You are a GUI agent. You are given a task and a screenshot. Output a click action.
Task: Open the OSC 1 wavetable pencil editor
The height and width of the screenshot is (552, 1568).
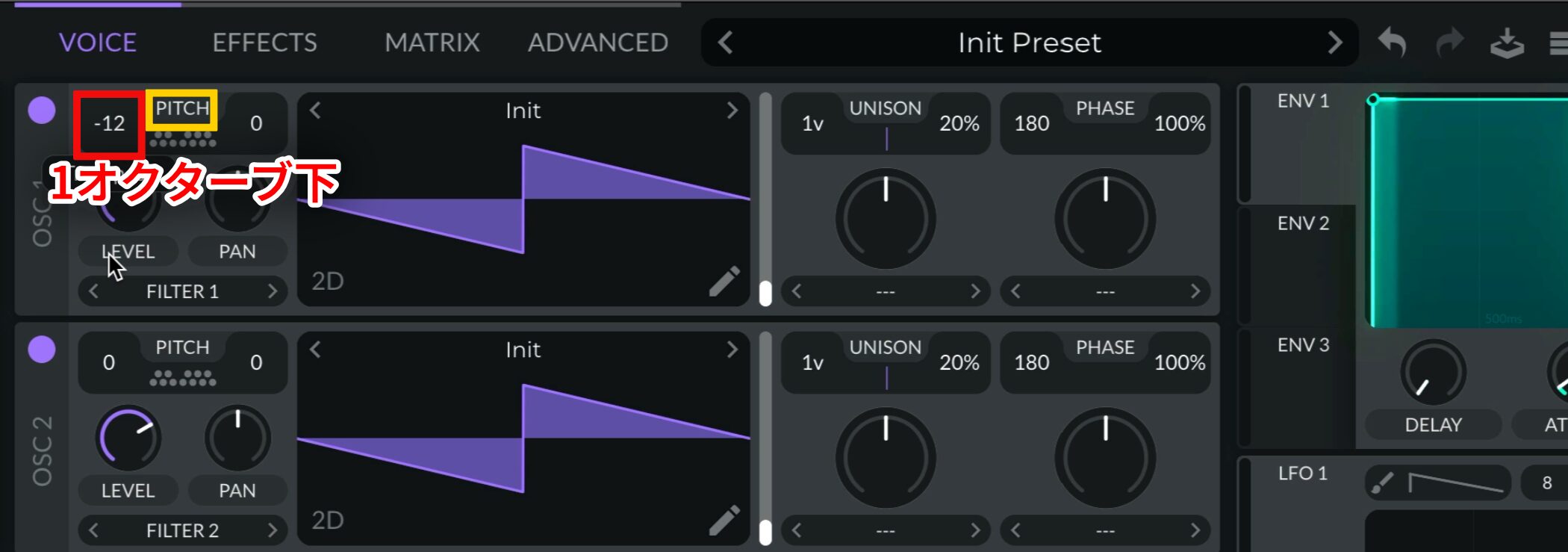click(724, 282)
